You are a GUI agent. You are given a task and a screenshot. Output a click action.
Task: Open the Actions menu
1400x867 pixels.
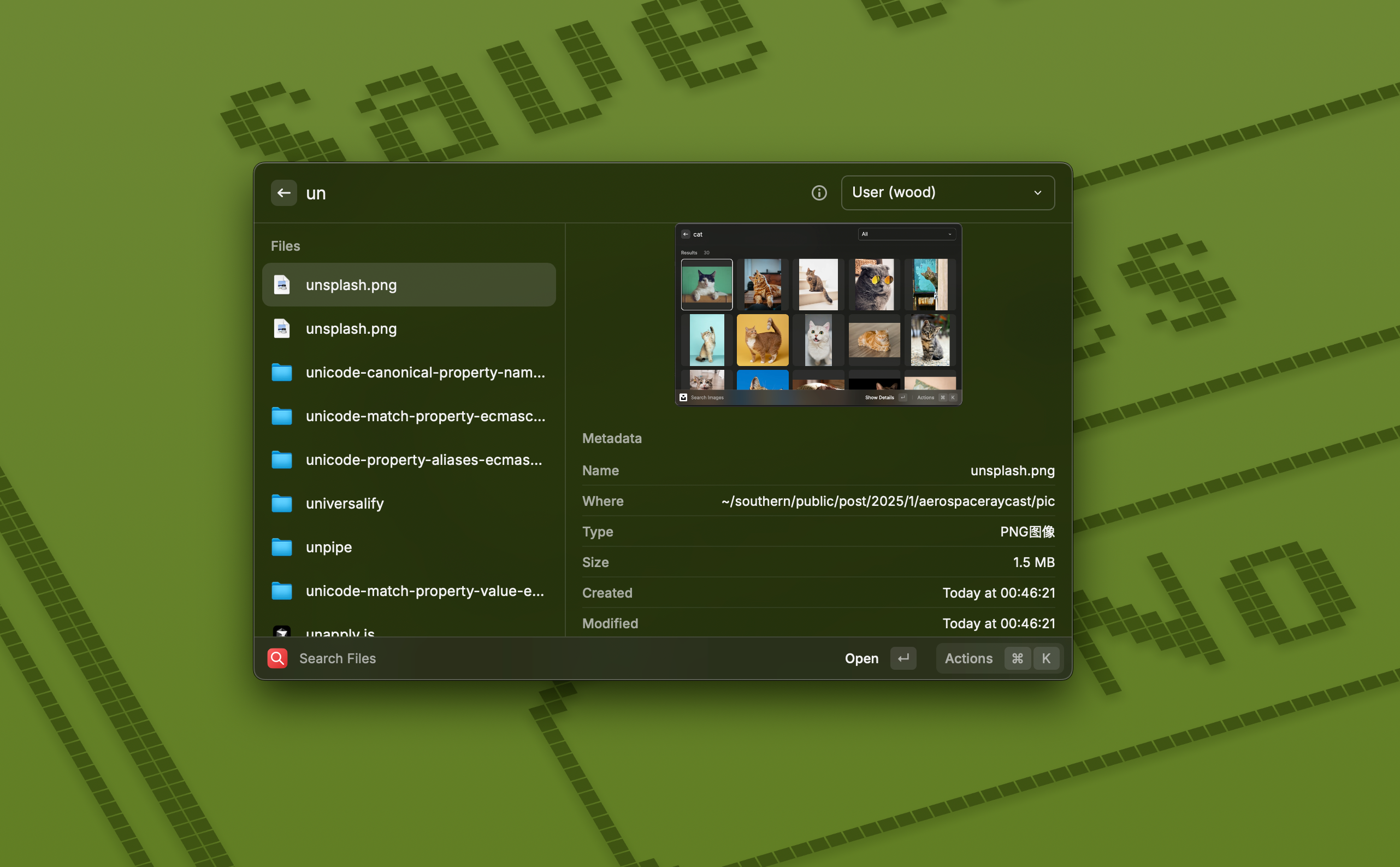[x=968, y=658]
